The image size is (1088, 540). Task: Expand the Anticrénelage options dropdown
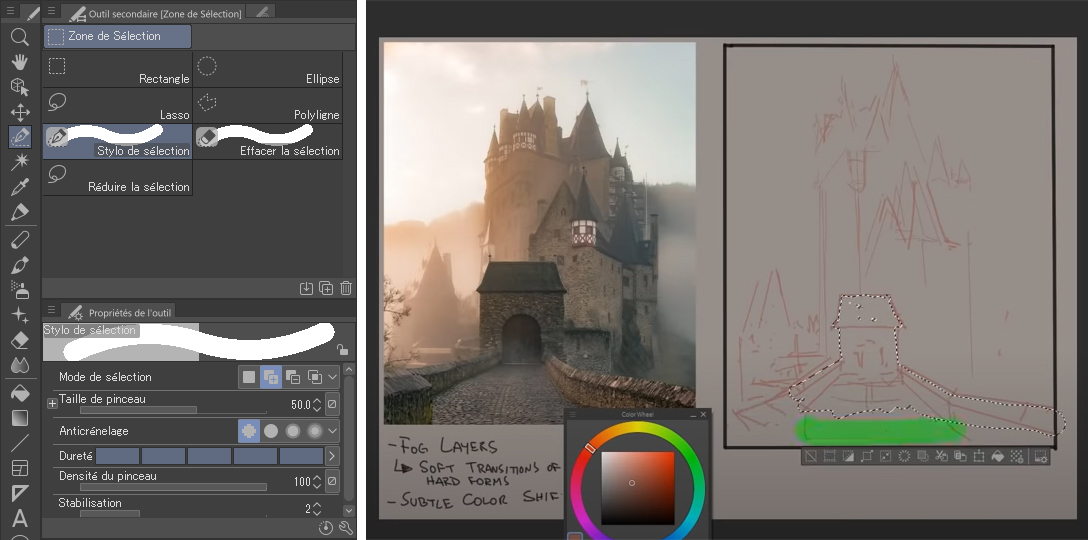[x=333, y=431]
